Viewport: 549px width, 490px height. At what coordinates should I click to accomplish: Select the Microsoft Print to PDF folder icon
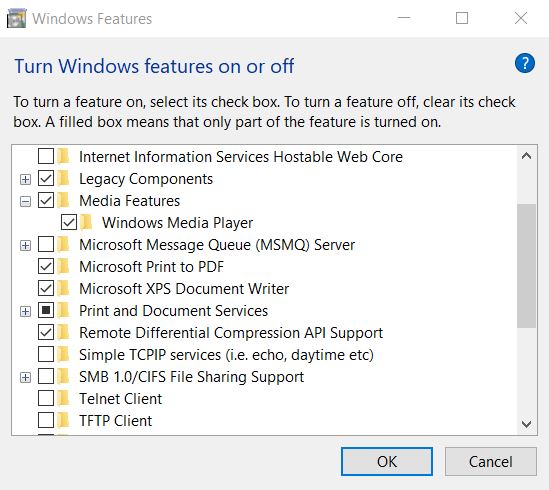click(63, 267)
